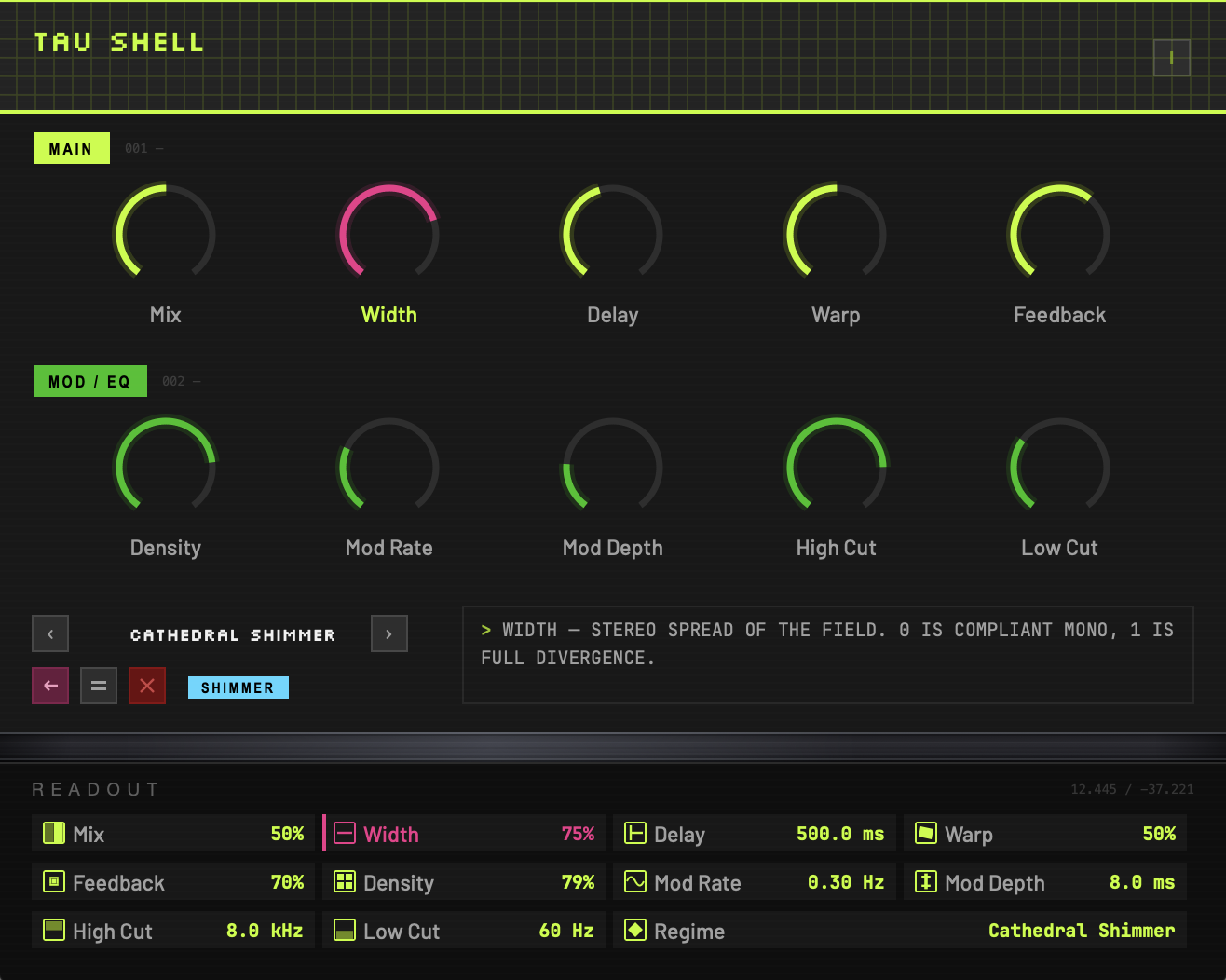Viewport: 1226px width, 980px height.
Task: Click the TAU SHELL title logo
Action: [119, 43]
